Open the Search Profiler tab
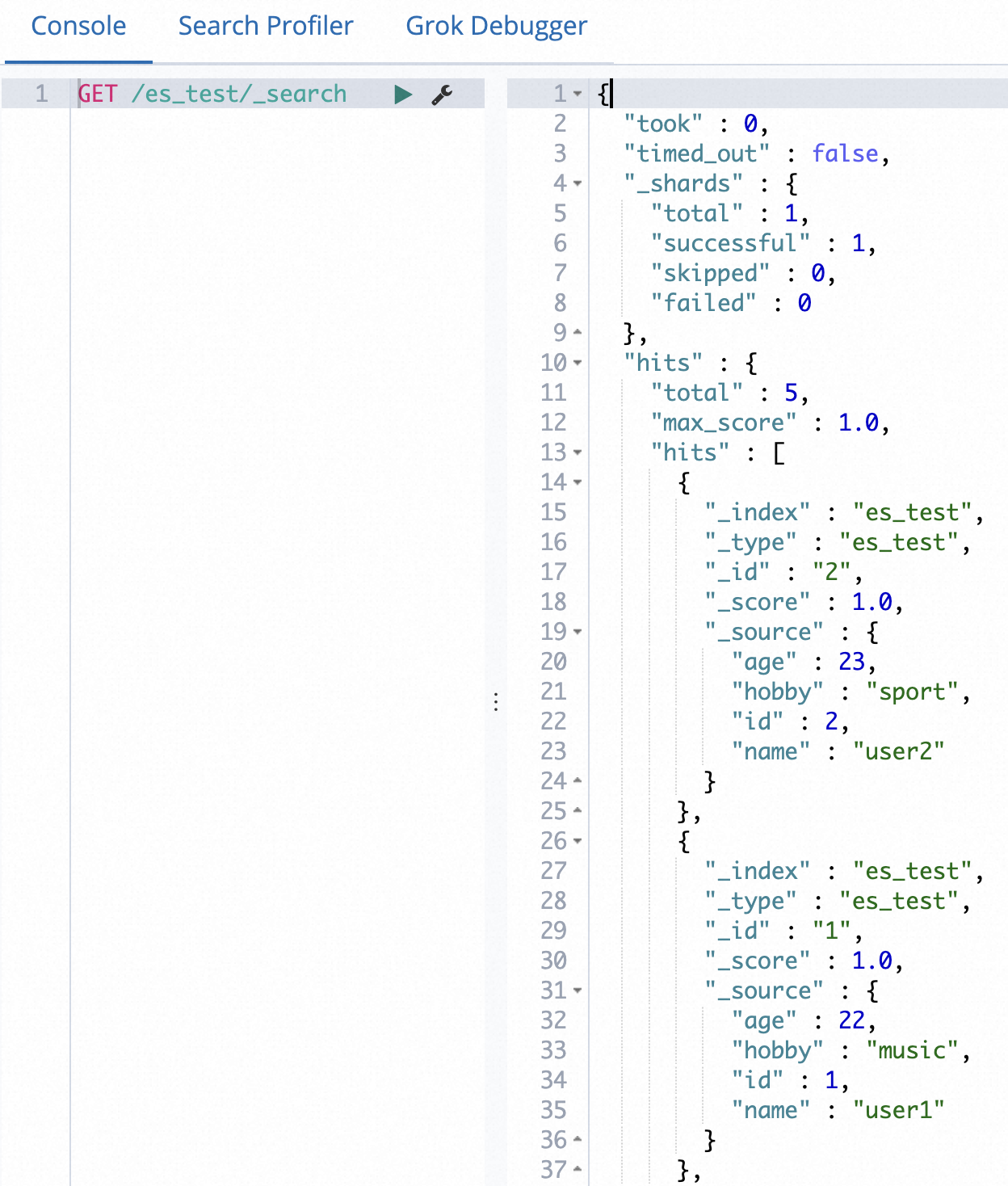This screenshot has height=1186, width=1008. 266,26
